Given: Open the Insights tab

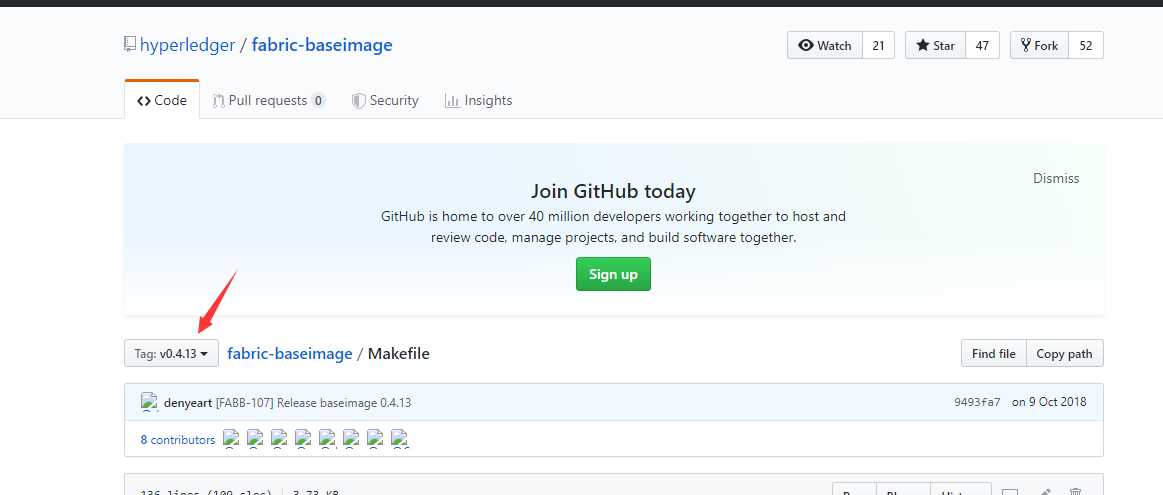Looking at the screenshot, I should point(478,100).
